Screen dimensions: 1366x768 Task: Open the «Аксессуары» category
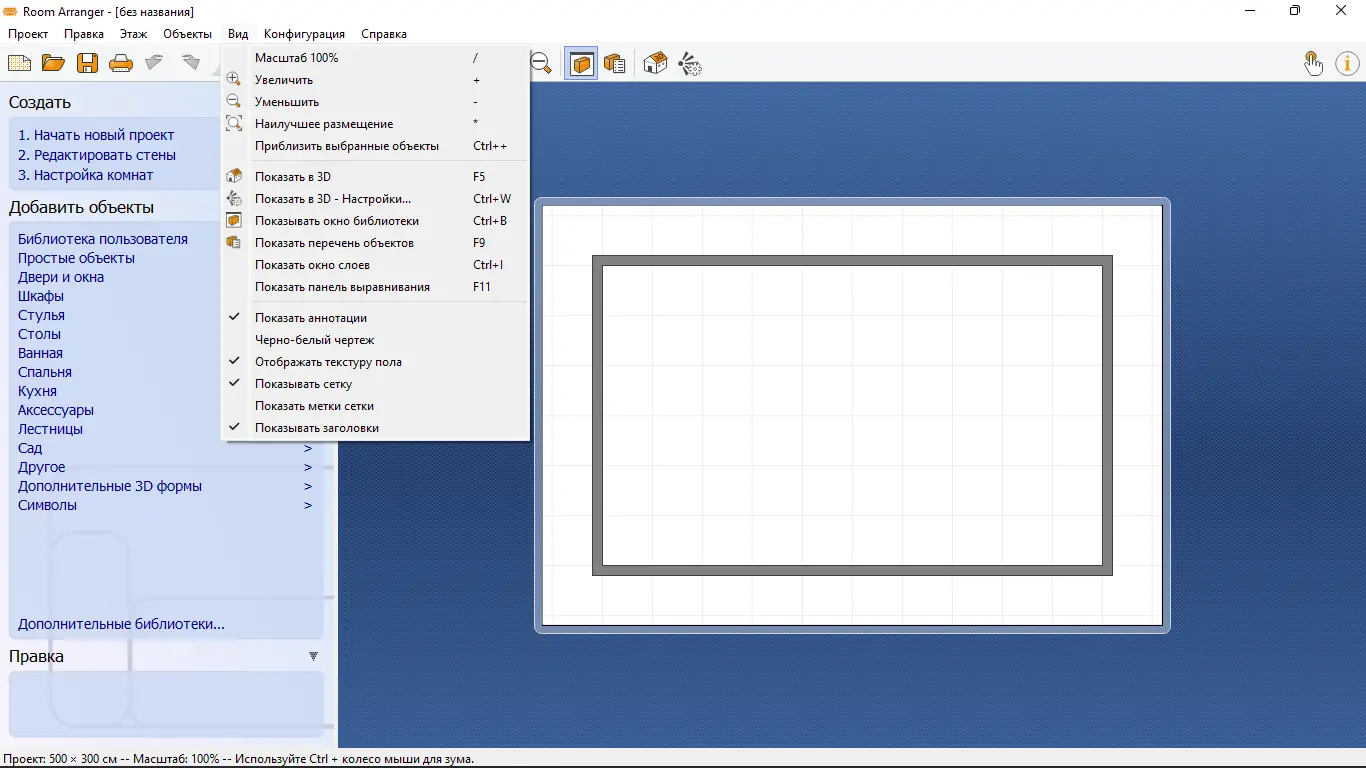tap(56, 410)
